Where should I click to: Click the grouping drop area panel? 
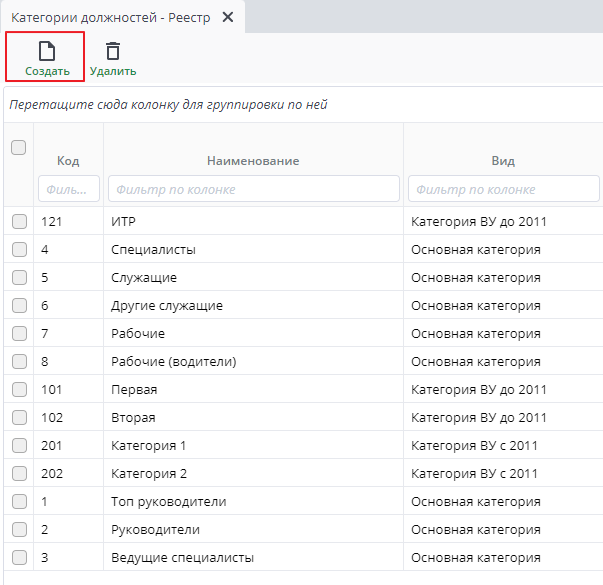(300, 105)
